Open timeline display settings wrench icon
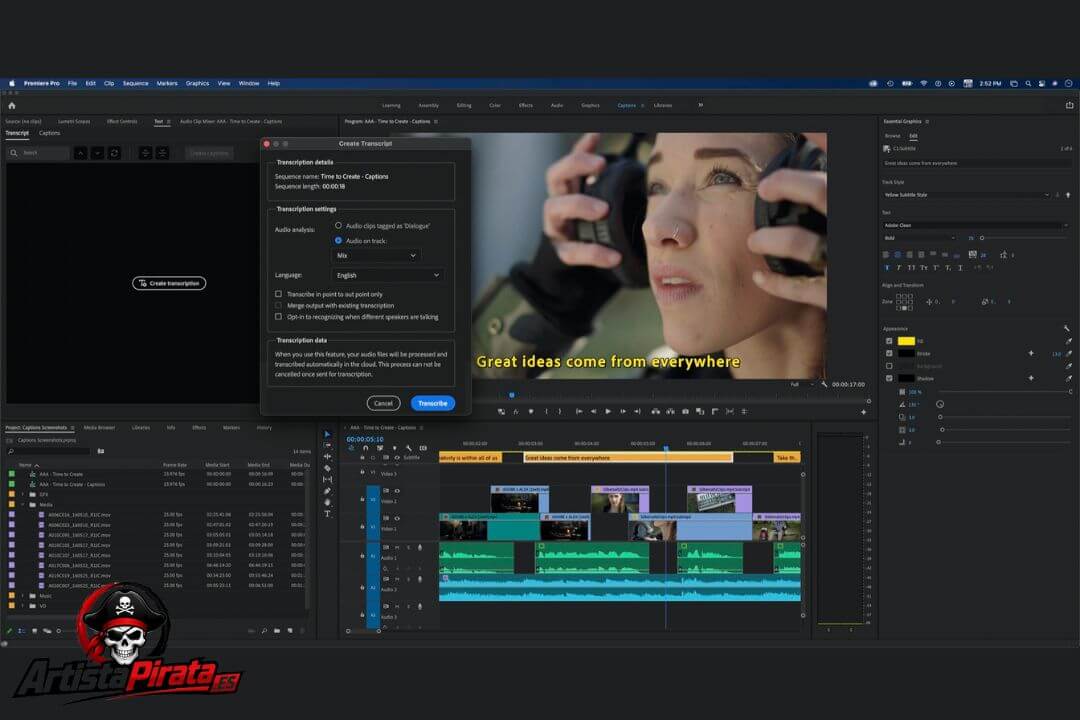This screenshot has height=720, width=1080. point(408,448)
